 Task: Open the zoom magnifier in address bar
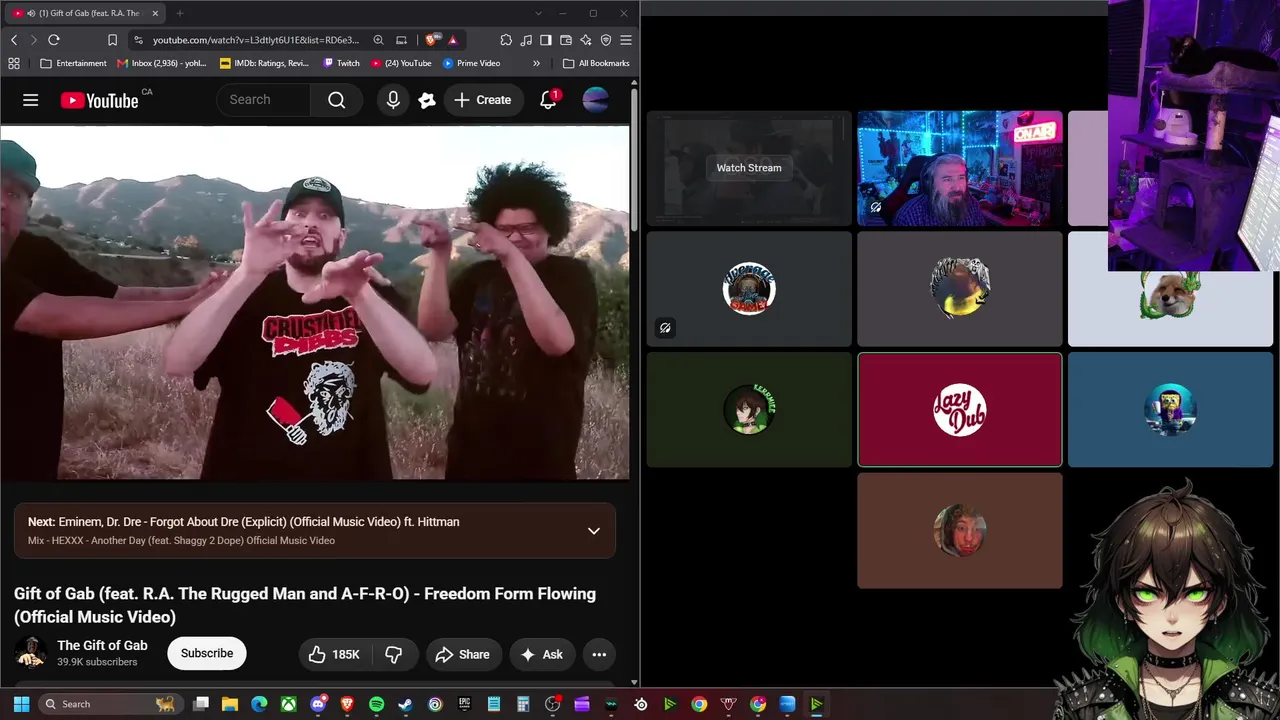click(x=379, y=40)
